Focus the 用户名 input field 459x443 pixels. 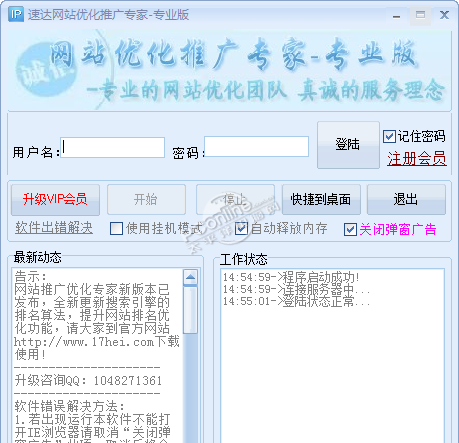pos(113,147)
